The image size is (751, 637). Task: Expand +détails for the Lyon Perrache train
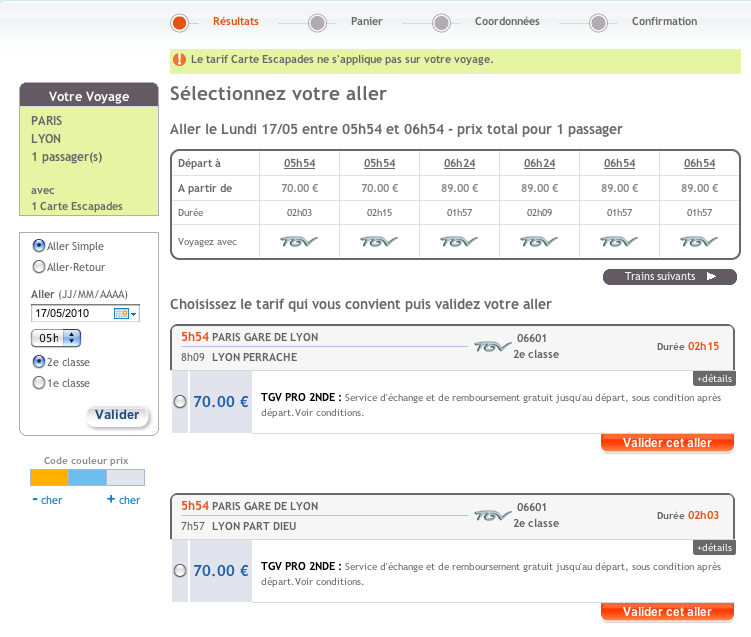(x=714, y=379)
